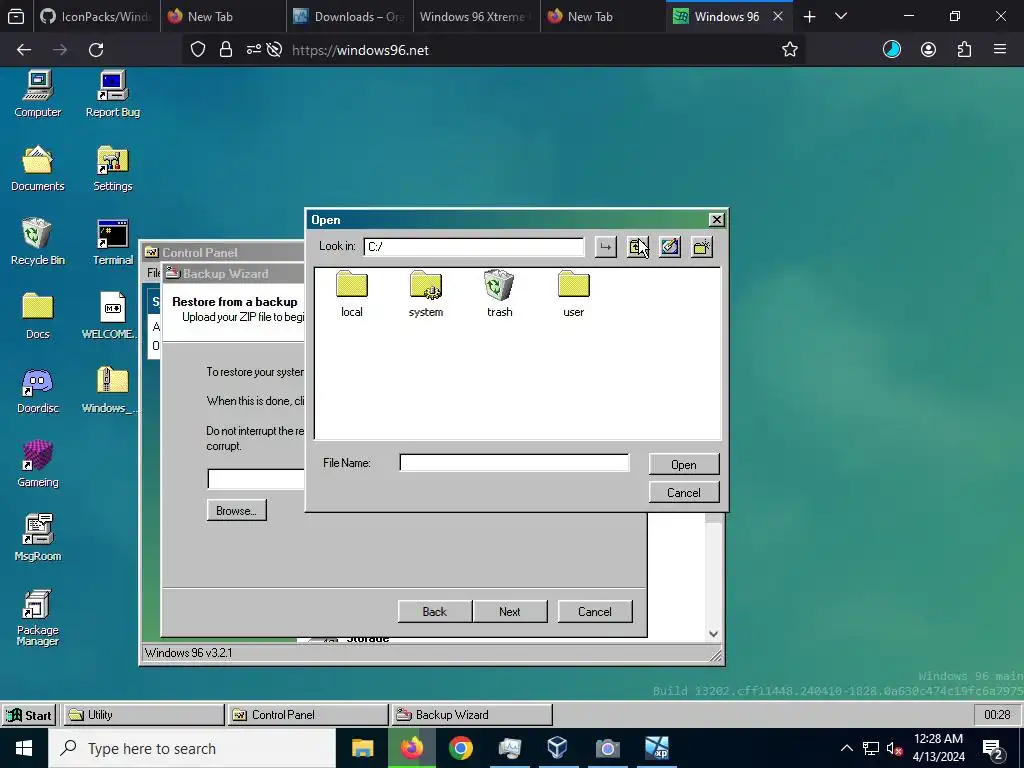Open the Settings desktop shortcut
Screen dimensions: 1024x768
(x=112, y=168)
